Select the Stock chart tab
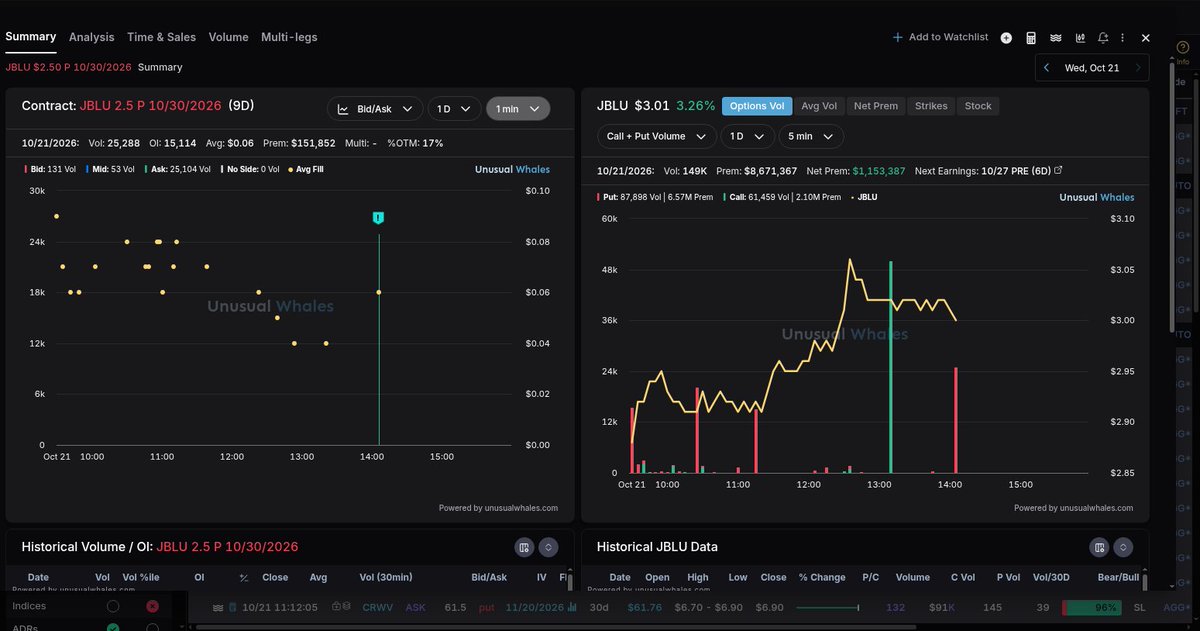The height and width of the screenshot is (631, 1200). (978, 106)
